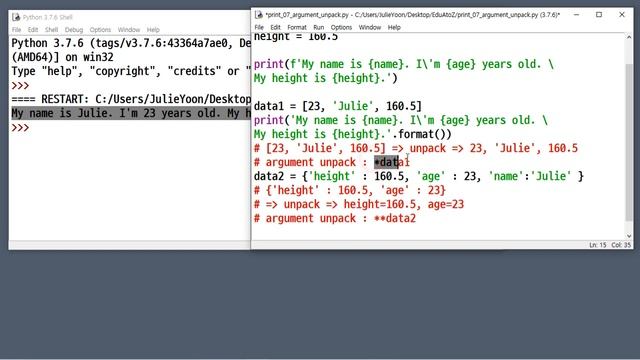This screenshot has width=640, height=360.
Task: Click the '# => unpack => height=160.5, age=23' comment
Action: pos(359,204)
